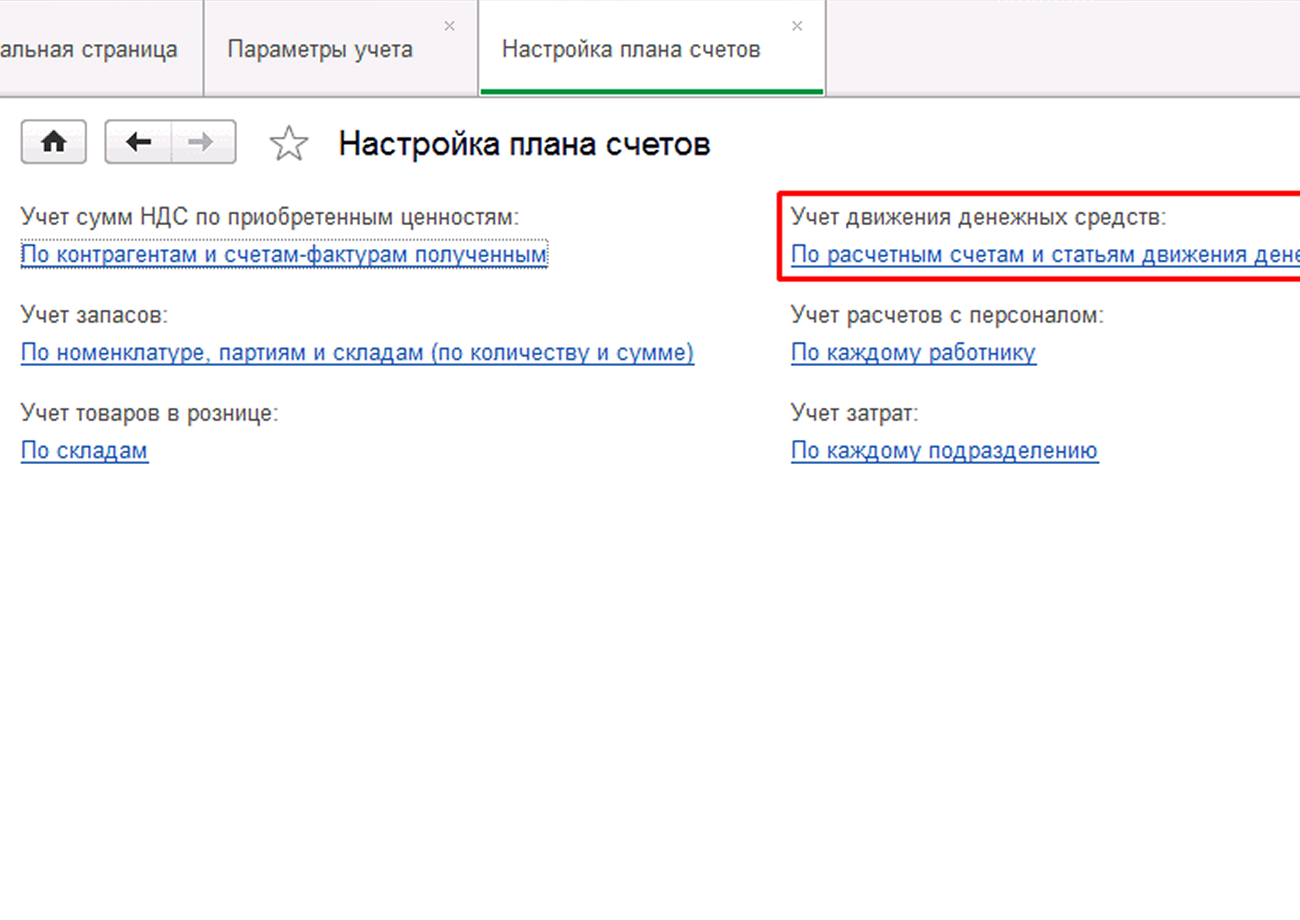Open the По каждому работнику link
The width and height of the screenshot is (1300, 920).
pyautogui.click(x=913, y=353)
